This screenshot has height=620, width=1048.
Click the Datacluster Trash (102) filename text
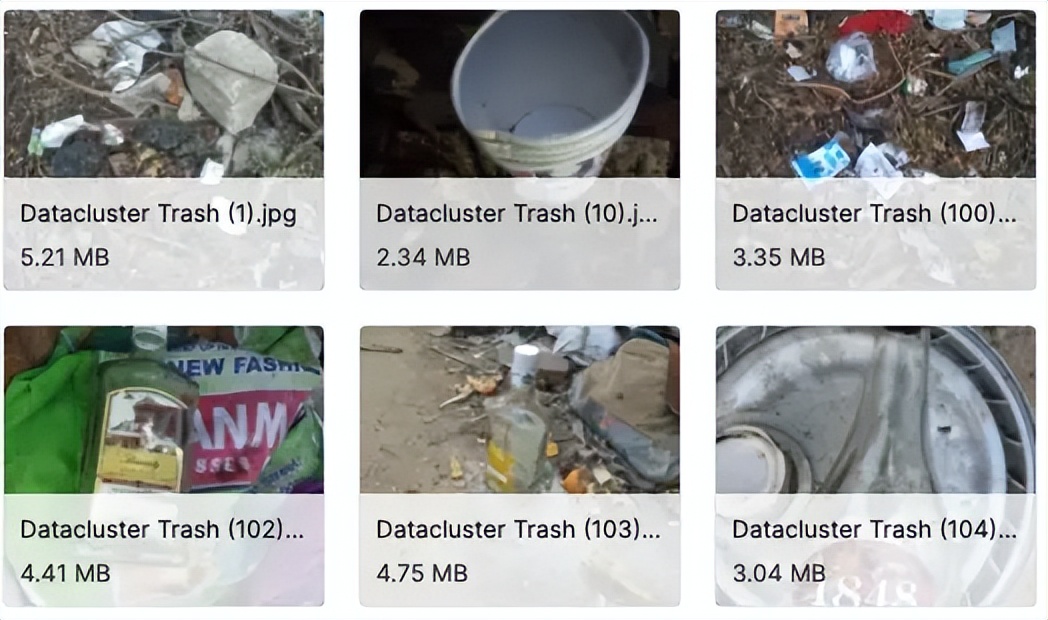pyautogui.click(x=162, y=529)
